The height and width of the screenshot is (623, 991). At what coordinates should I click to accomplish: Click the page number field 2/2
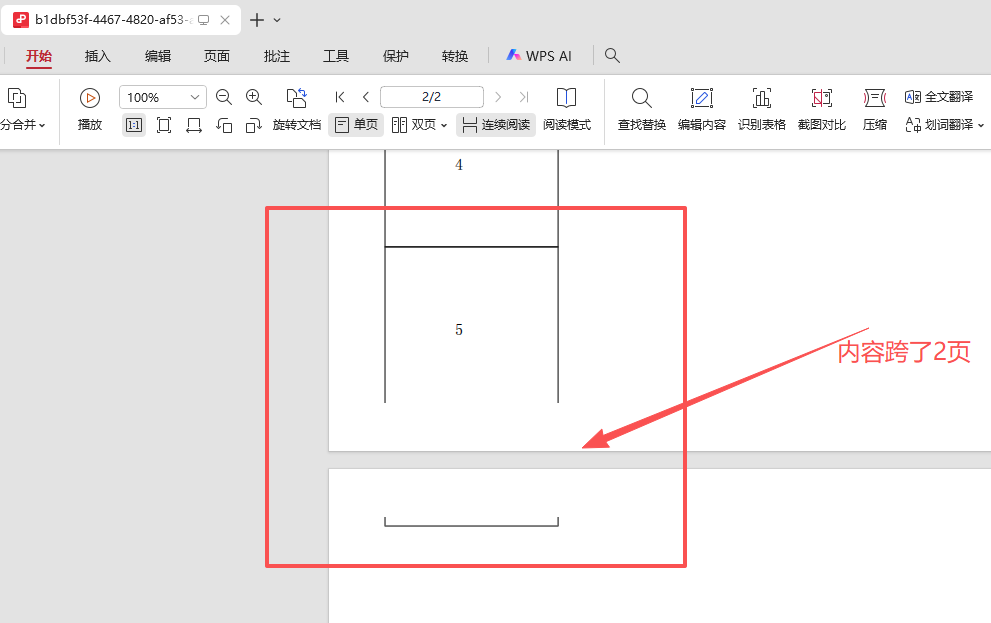[x=432, y=97]
